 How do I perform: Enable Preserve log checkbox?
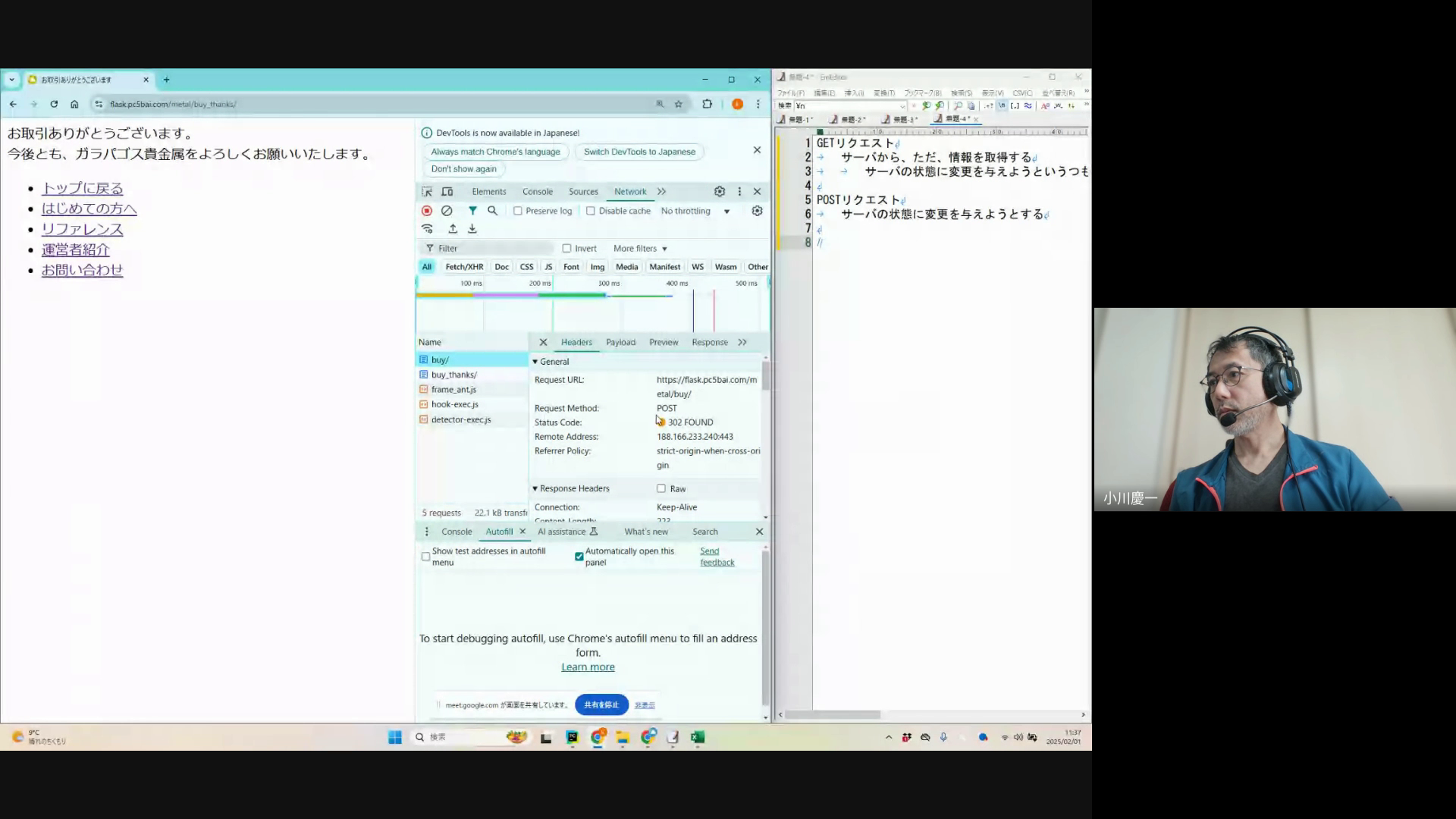coord(518,212)
